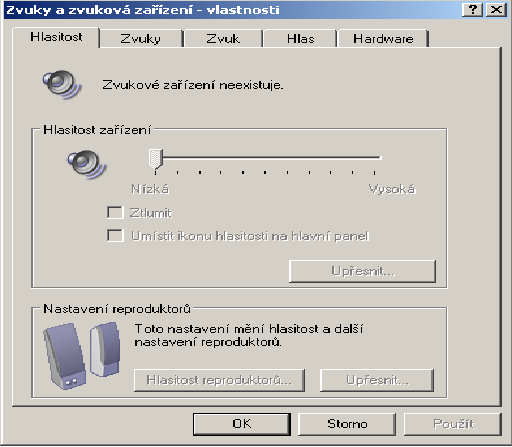Tick the Ztlumit mute checkbox
Screen dimensions: 512x447
tap(115, 213)
